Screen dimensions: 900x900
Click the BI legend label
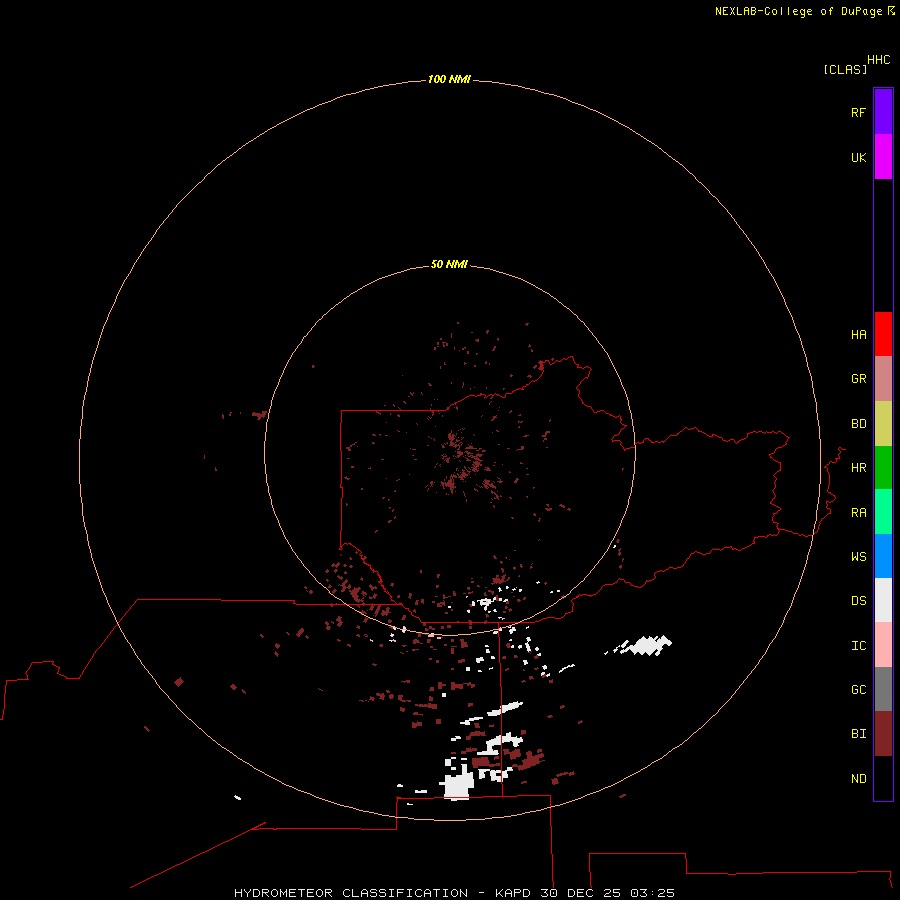click(858, 734)
